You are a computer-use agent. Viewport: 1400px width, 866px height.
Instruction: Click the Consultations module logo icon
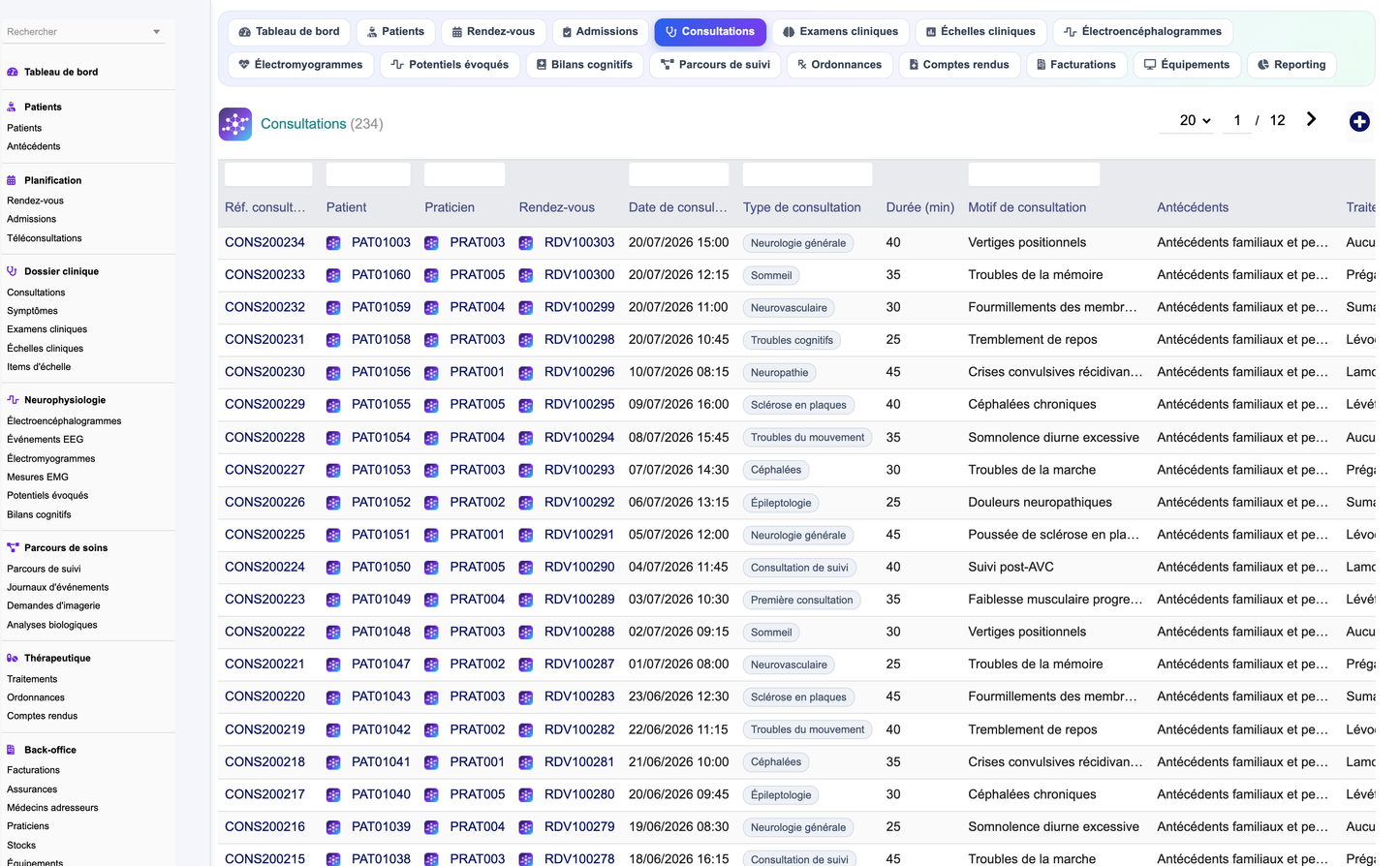235,124
